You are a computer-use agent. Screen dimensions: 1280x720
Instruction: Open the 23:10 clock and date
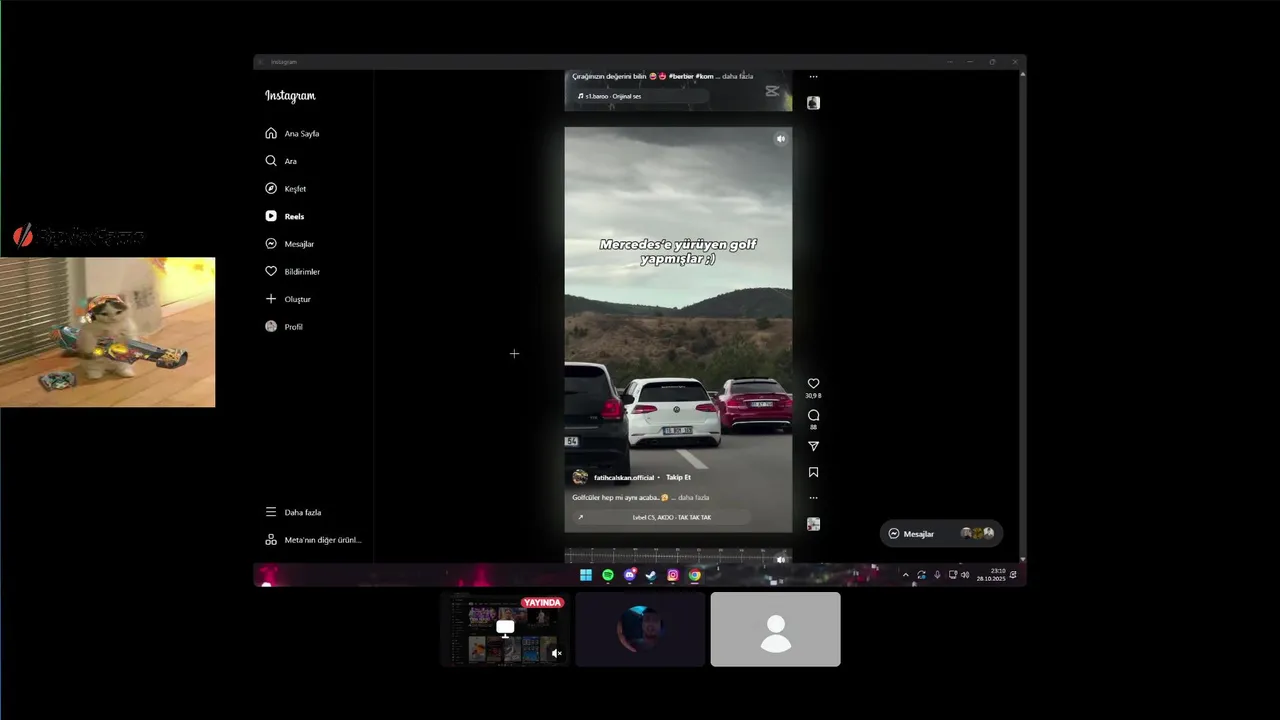991,575
